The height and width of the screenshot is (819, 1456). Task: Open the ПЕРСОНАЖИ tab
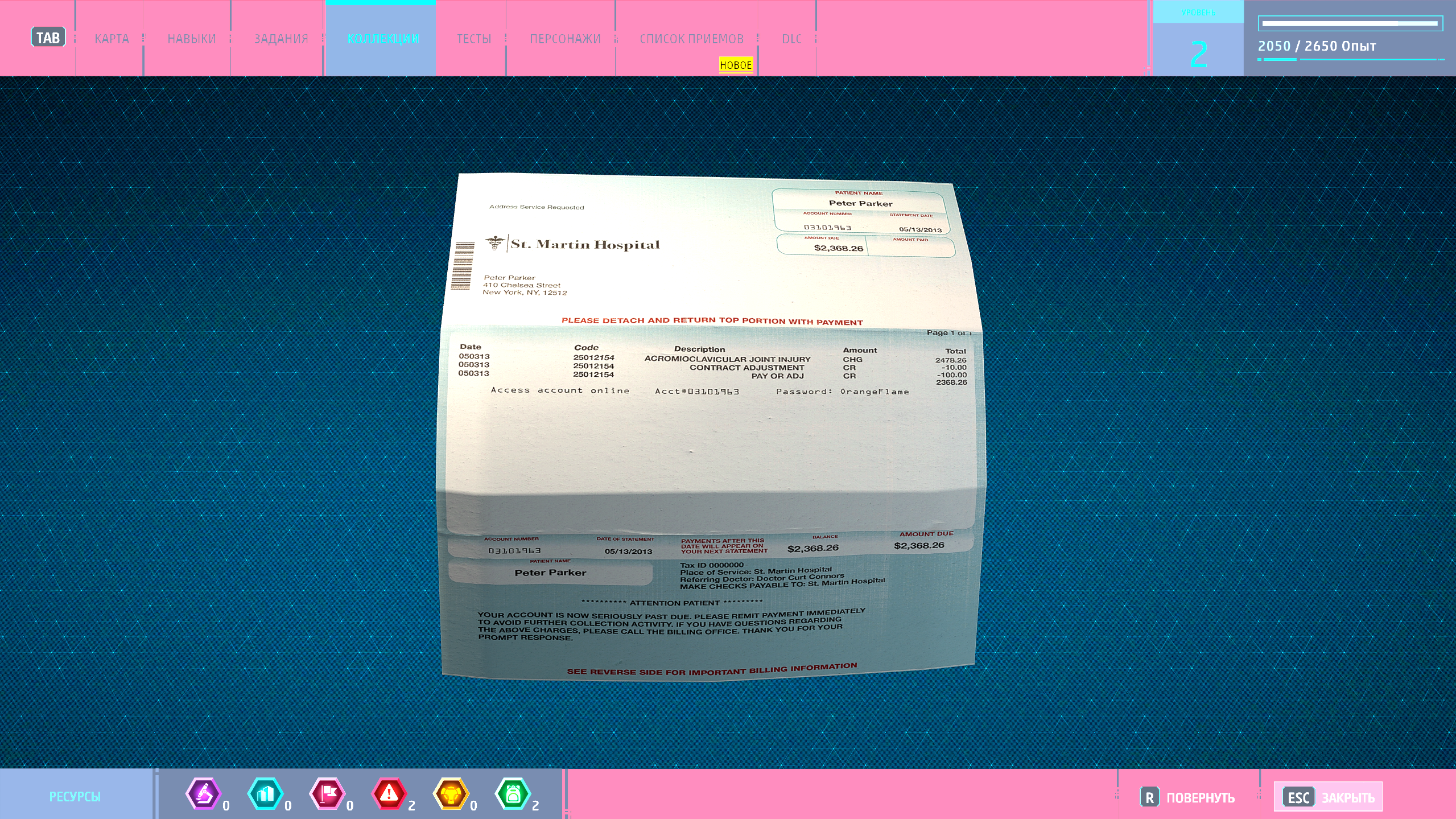coord(565,39)
